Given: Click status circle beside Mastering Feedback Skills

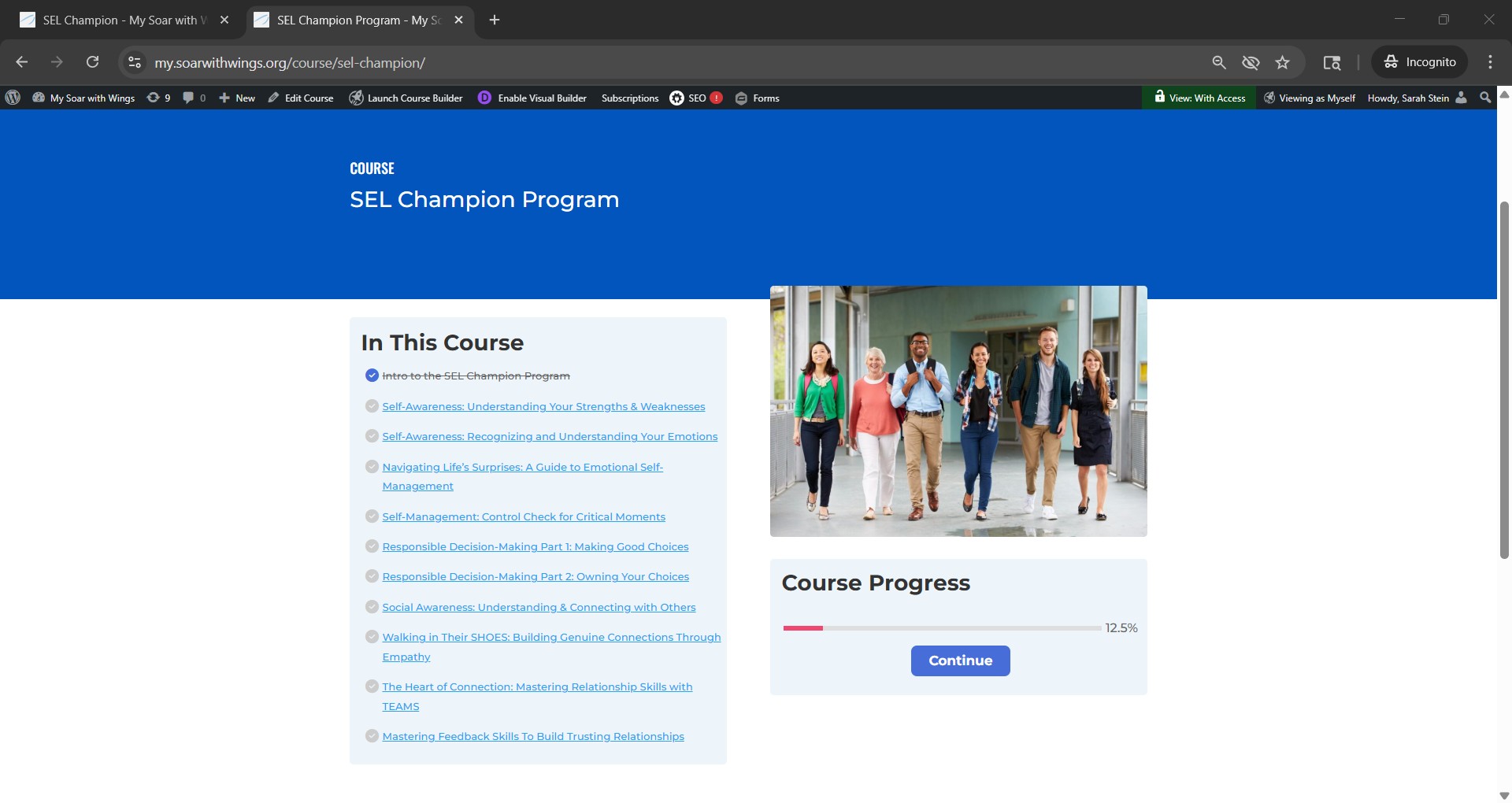Looking at the screenshot, I should [372, 736].
